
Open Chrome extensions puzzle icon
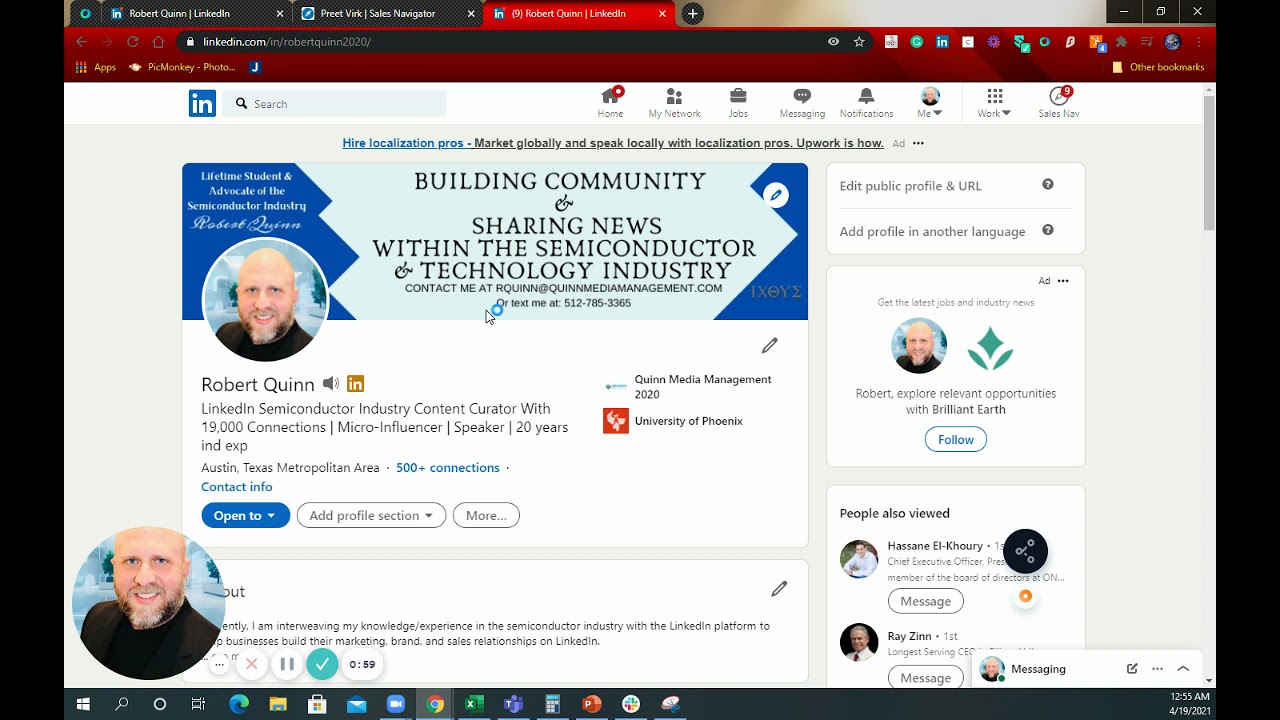pos(1121,42)
